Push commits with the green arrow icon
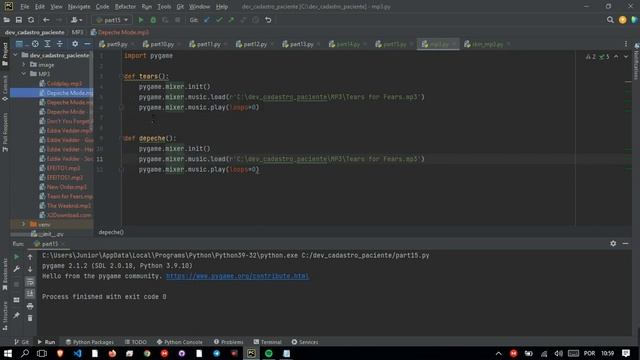This screenshot has width=640, height=360. coord(231,20)
